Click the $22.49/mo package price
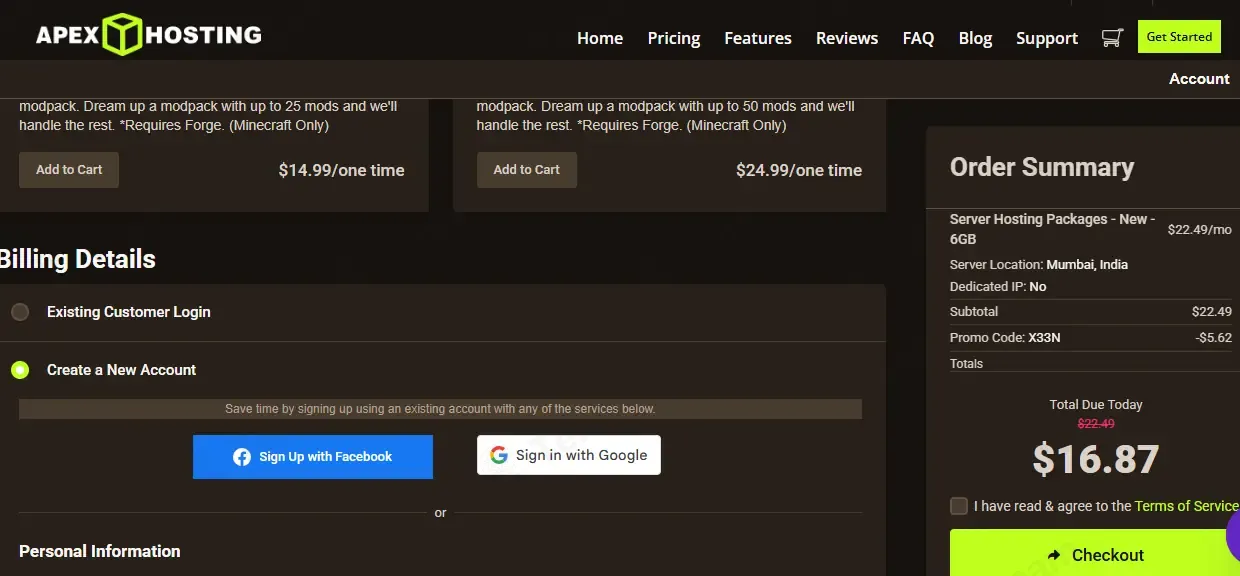 pyautogui.click(x=1200, y=229)
